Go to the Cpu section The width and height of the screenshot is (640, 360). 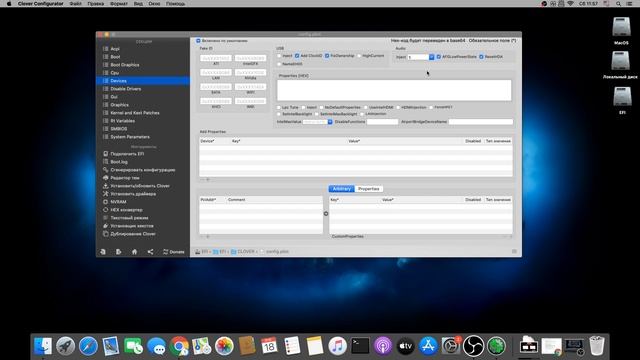point(114,73)
